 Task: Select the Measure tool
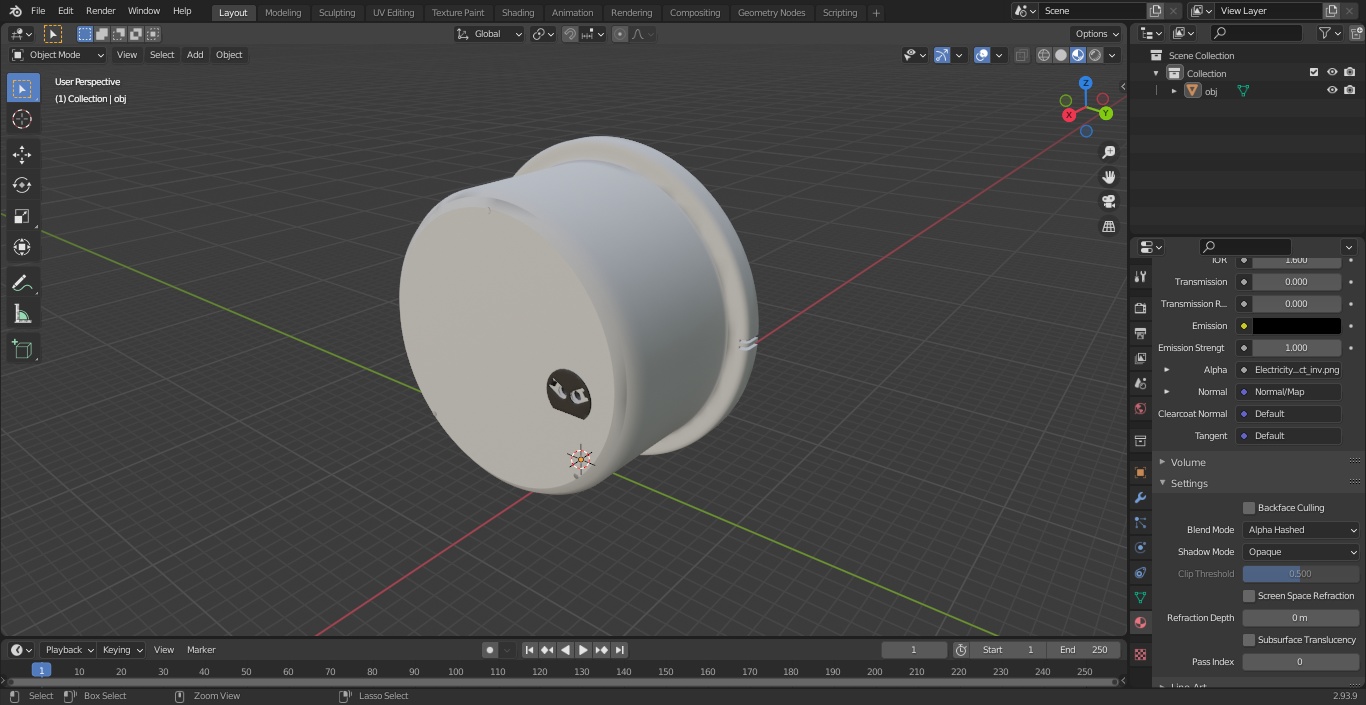coord(22,315)
